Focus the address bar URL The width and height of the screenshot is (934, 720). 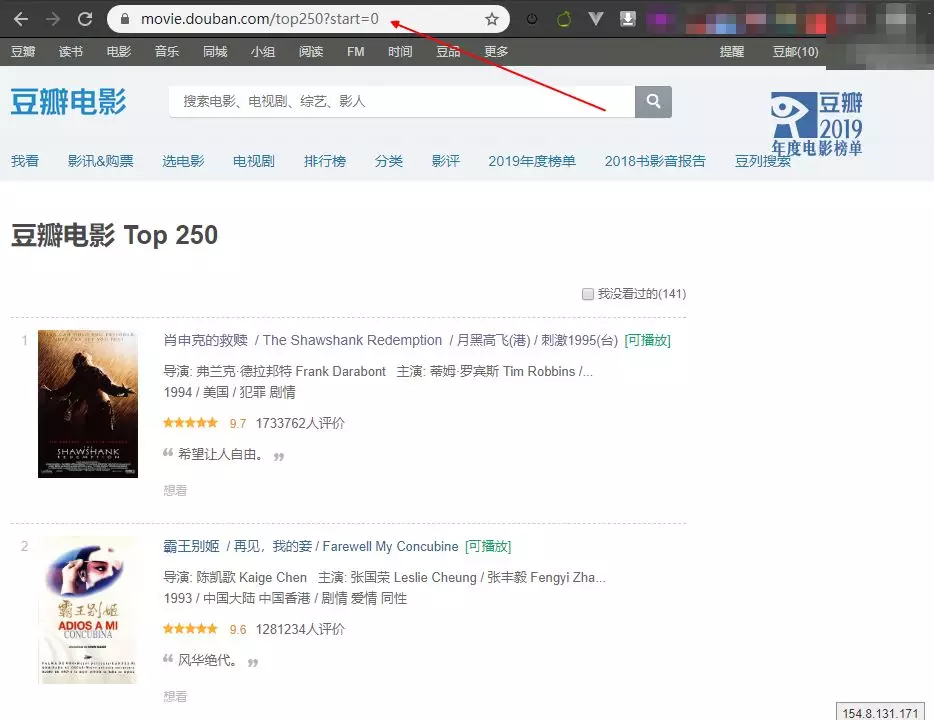click(x=259, y=19)
